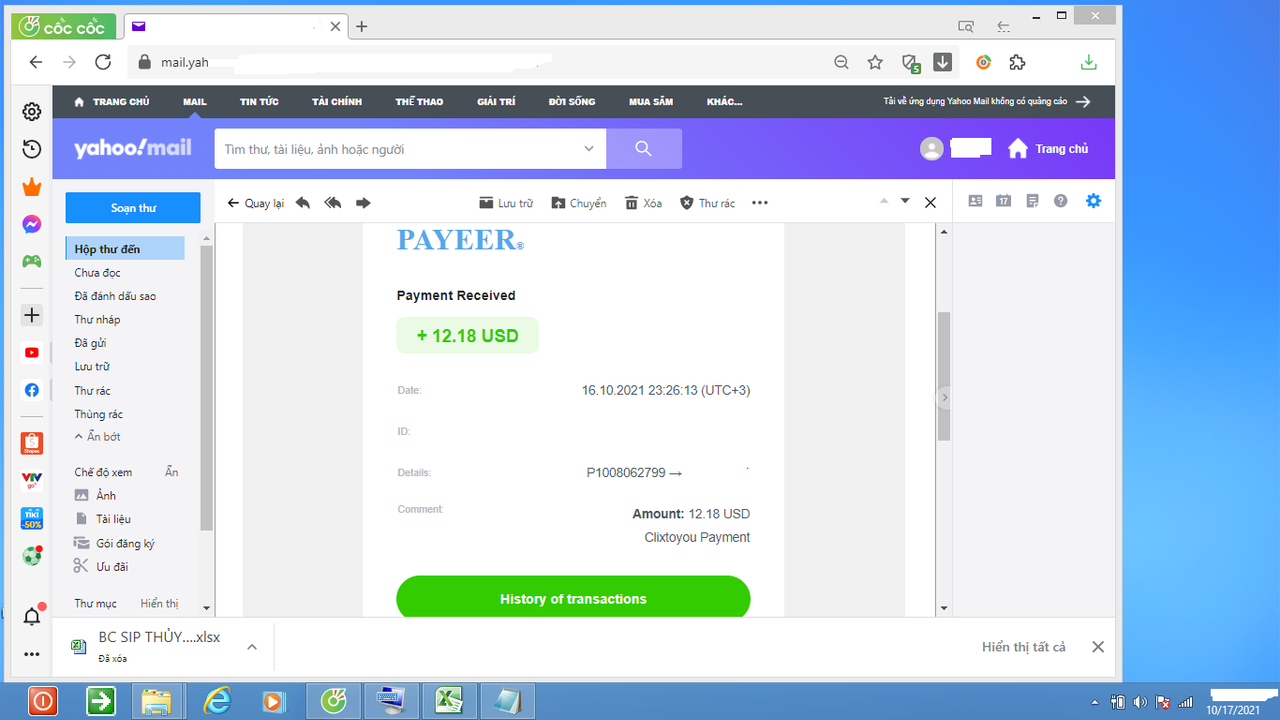
Task: Open Đã đánh dấu sao folder
Action: pyautogui.click(x=115, y=296)
